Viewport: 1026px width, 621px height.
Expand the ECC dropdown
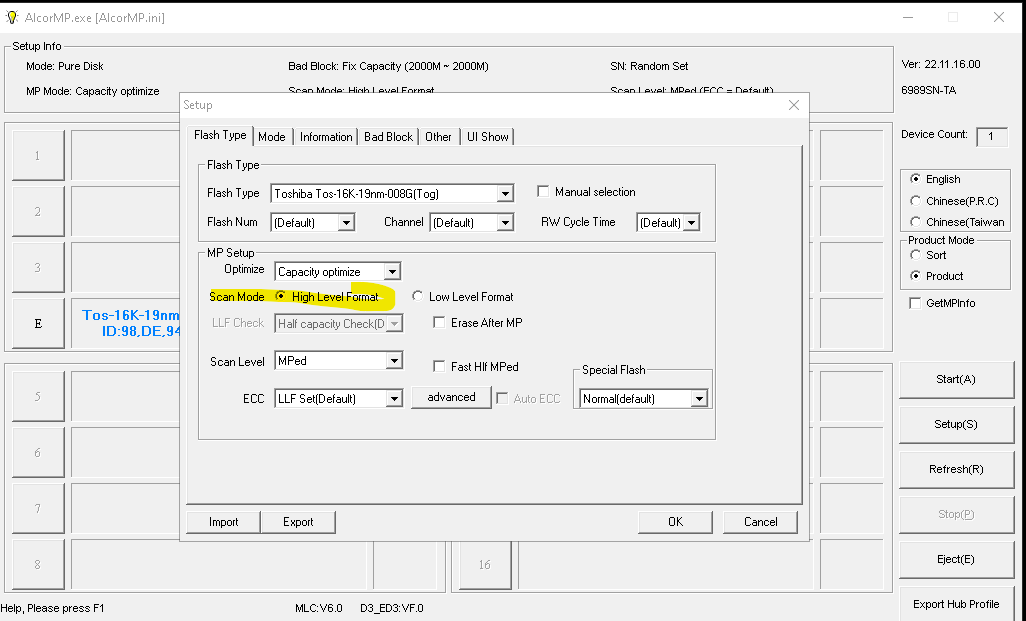(393, 399)
